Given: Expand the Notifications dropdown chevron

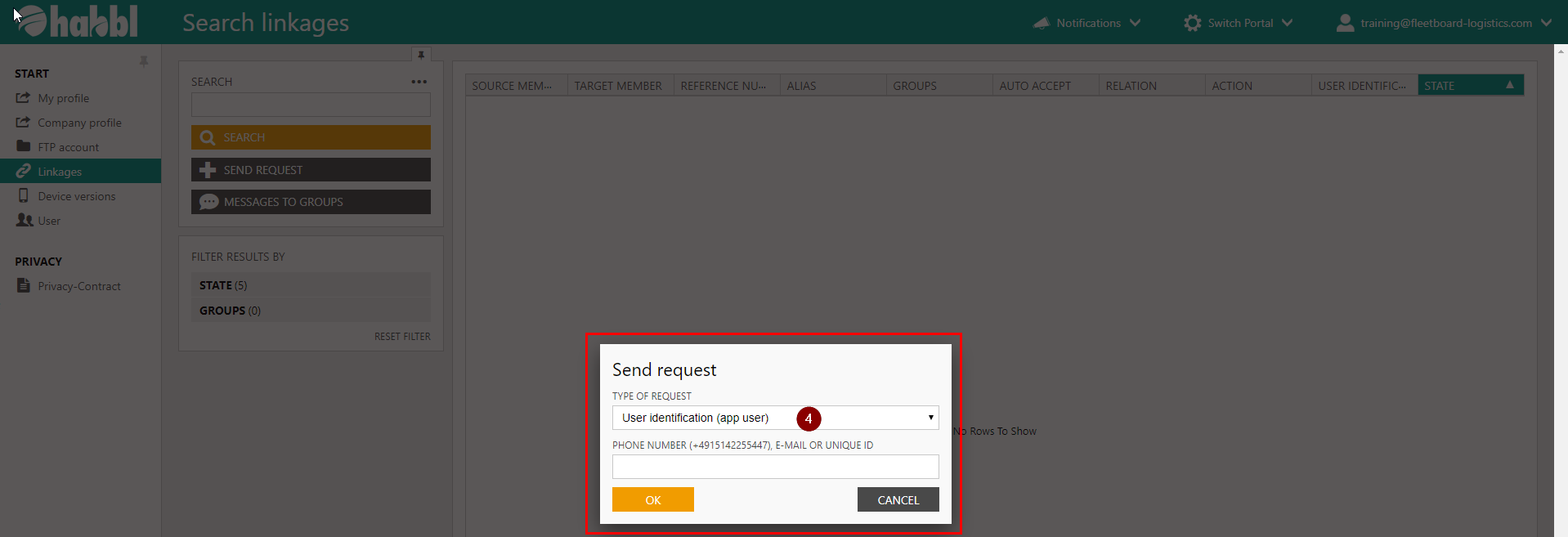Looking at the screenshot, I should pyautogui.click(x=1136, y=23).
